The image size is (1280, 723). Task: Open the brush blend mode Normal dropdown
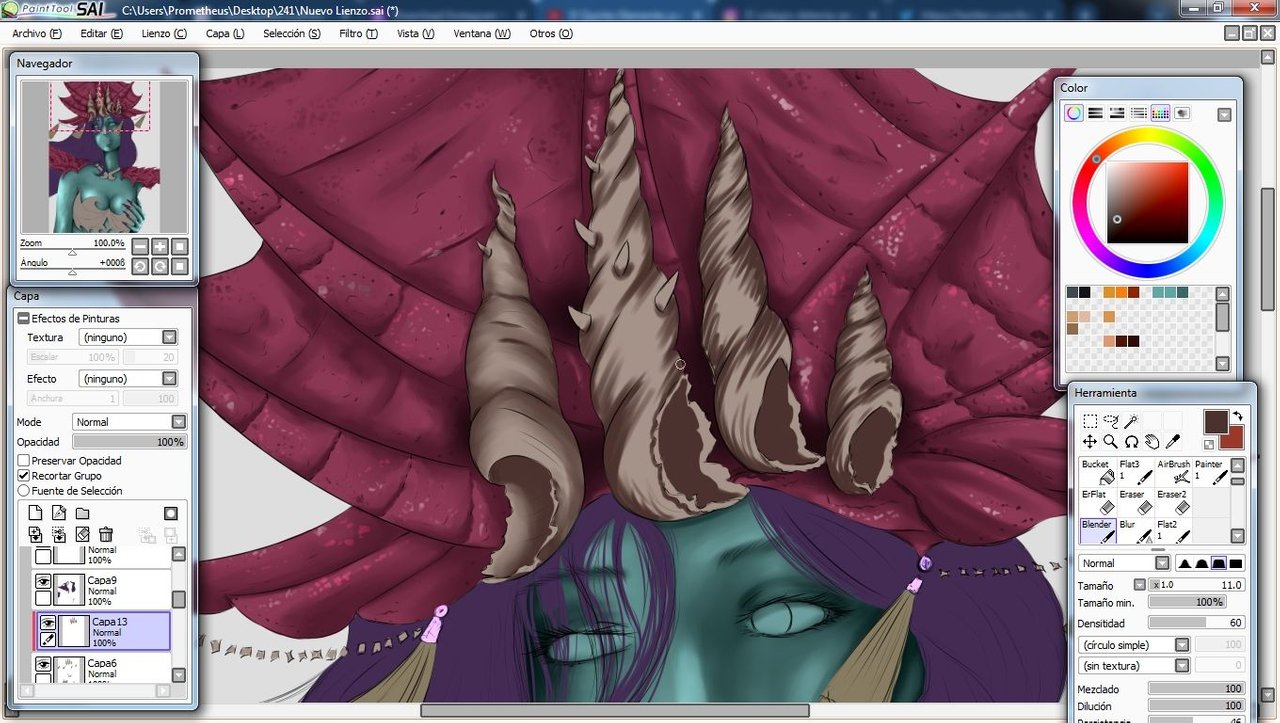click(x=1161, y=563)
